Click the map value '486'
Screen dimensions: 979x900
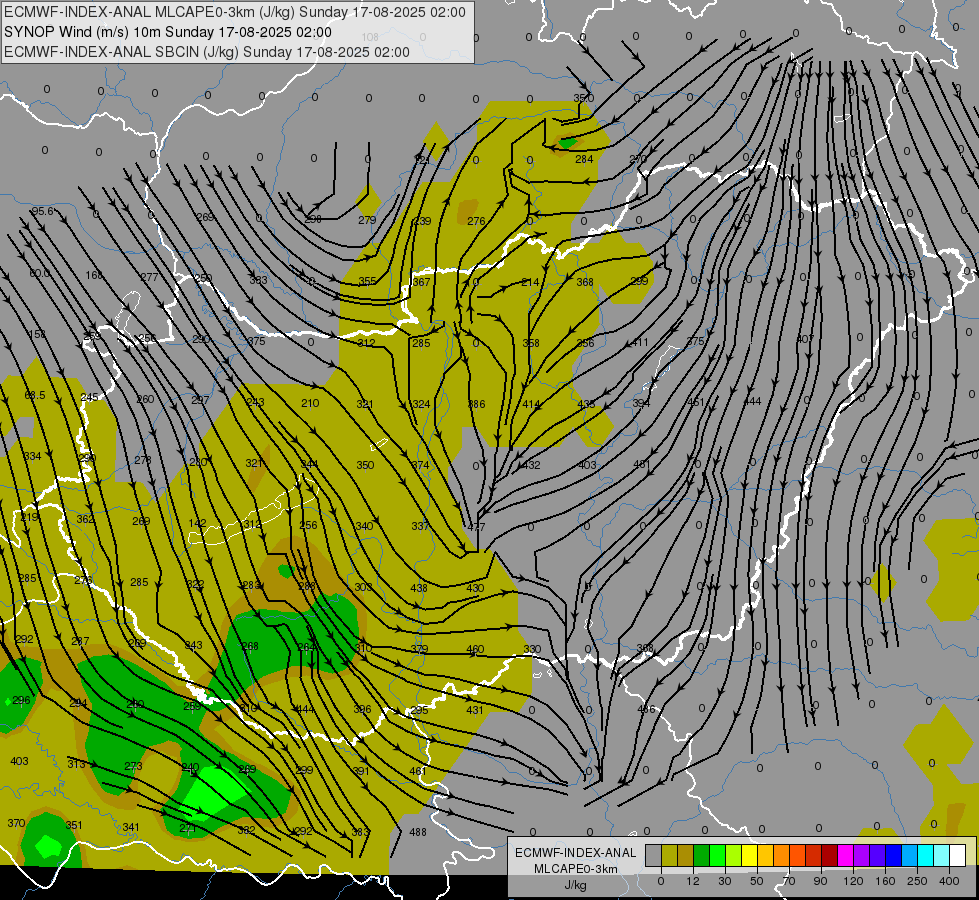pos(646,709)
